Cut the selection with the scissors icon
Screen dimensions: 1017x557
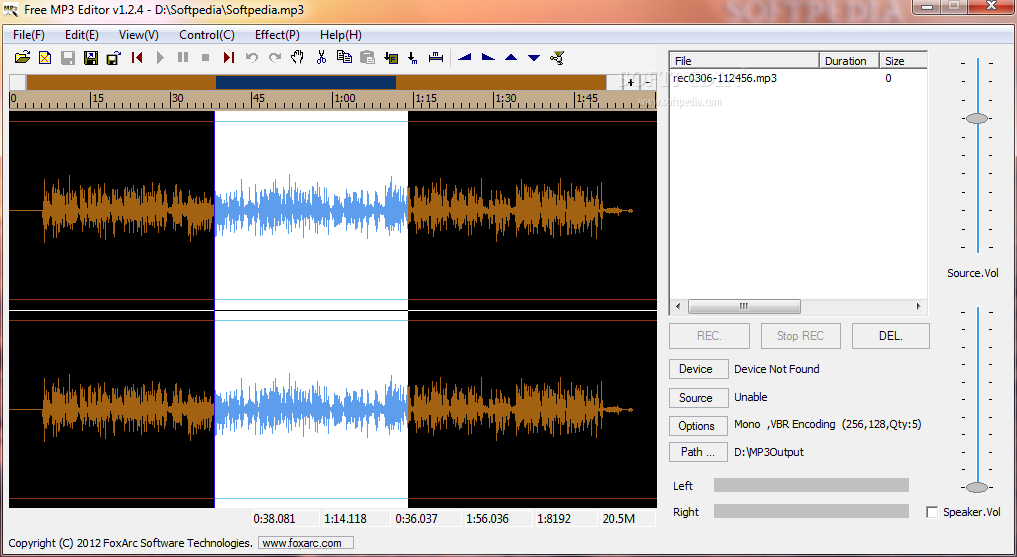[321, 58]
